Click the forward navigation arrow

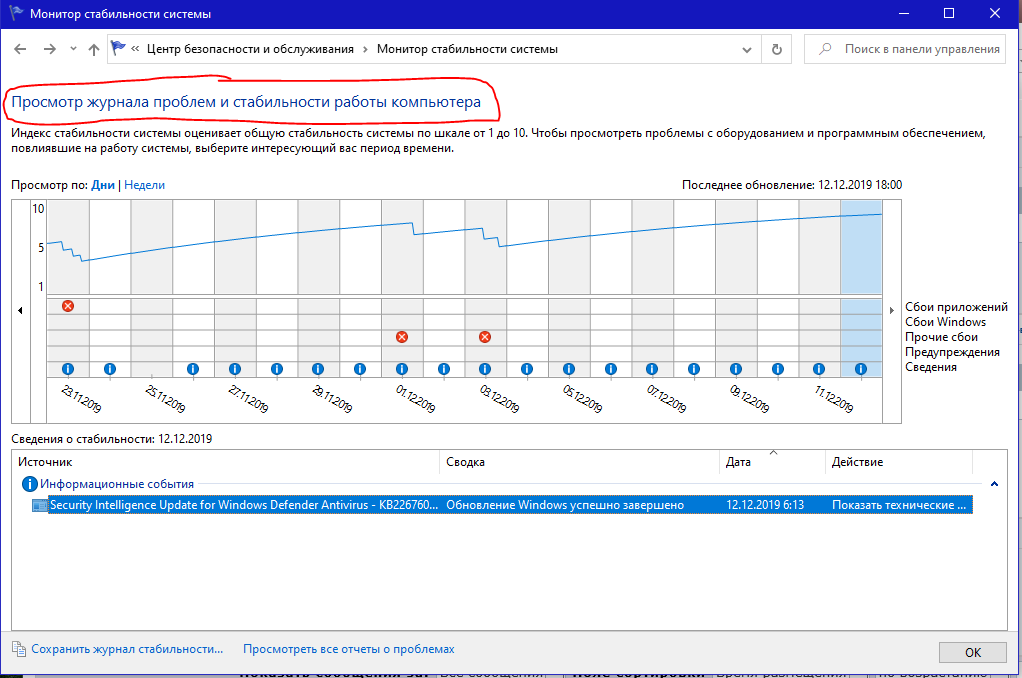point(50,49)
